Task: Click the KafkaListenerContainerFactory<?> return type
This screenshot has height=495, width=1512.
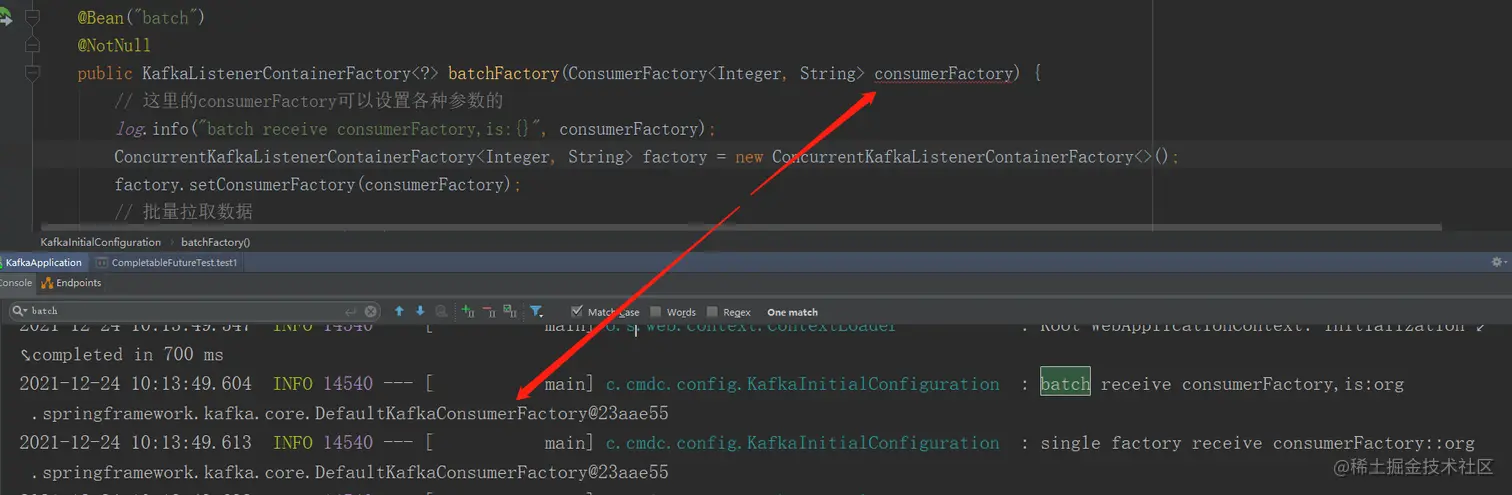Action: [x=290, y=74]
